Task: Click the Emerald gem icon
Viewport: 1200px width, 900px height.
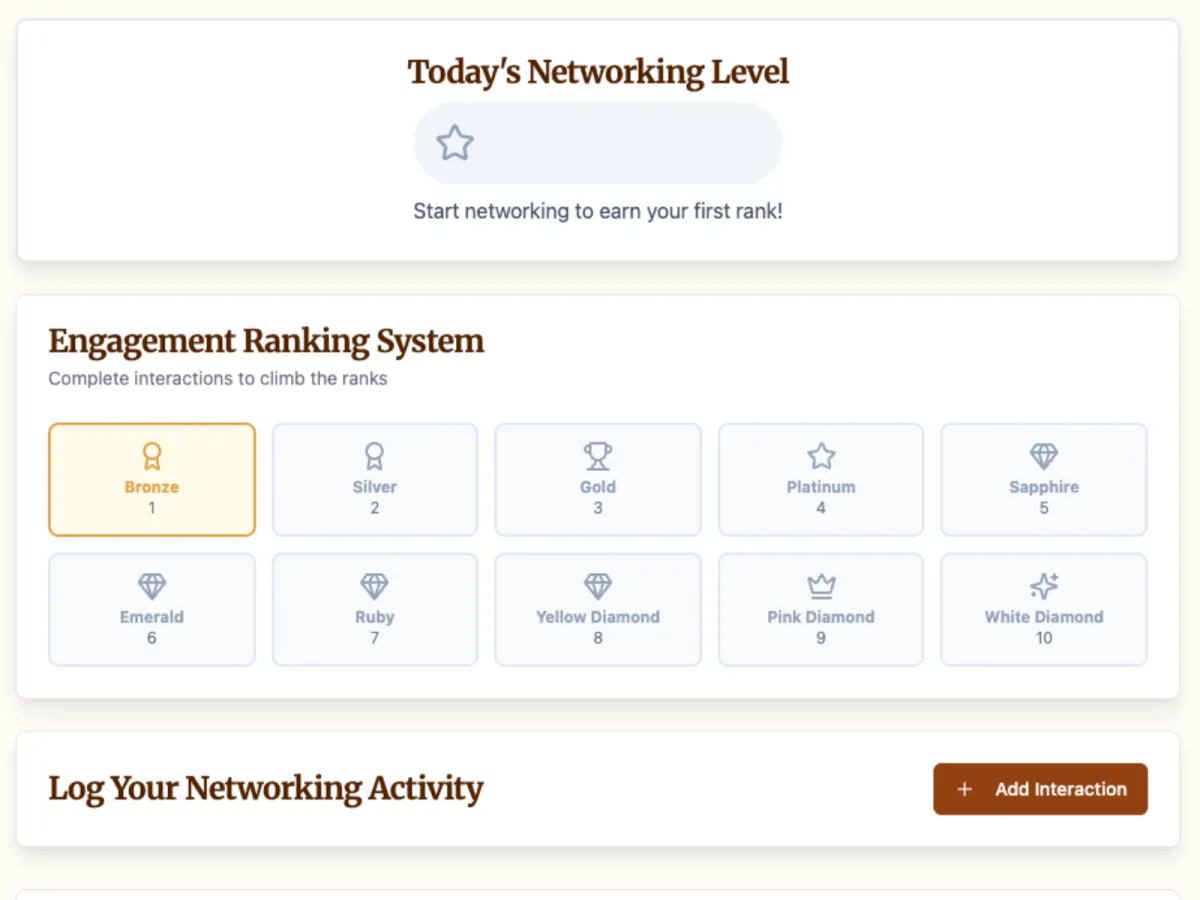Action: pyautogui.click(x=152, y=587)
